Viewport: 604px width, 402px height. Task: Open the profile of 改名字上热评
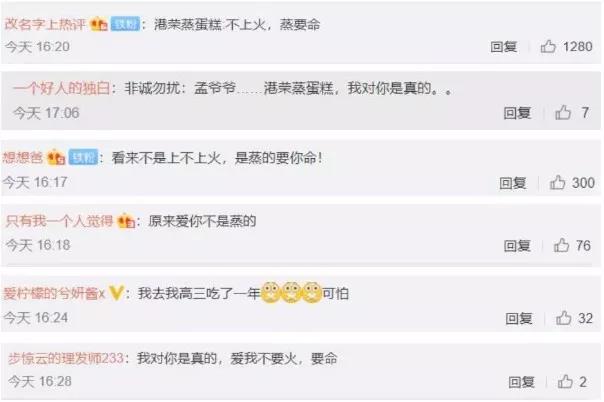pyautogui.click(x=45, y=25)
